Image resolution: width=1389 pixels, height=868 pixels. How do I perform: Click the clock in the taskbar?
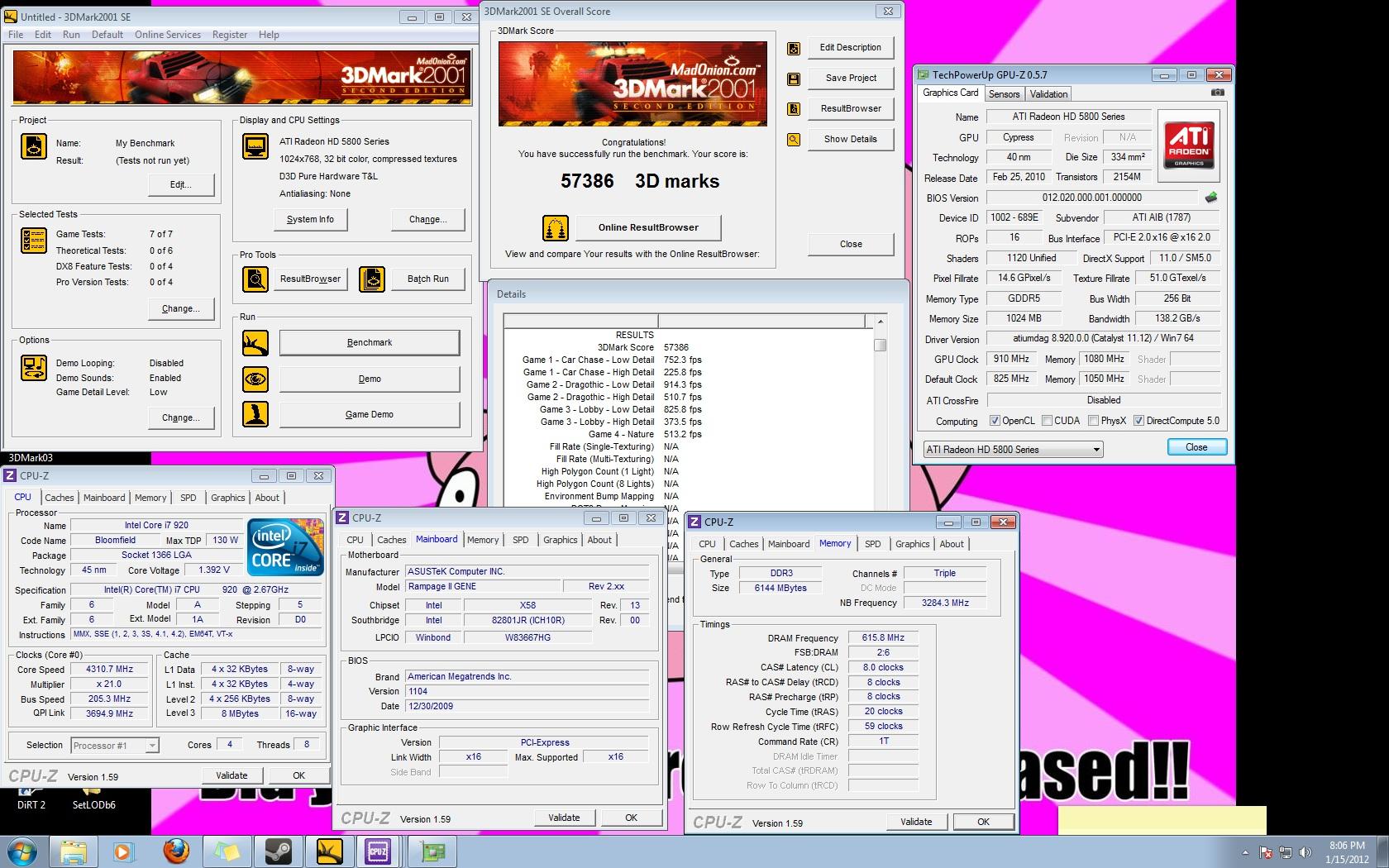pos(1347,852)
